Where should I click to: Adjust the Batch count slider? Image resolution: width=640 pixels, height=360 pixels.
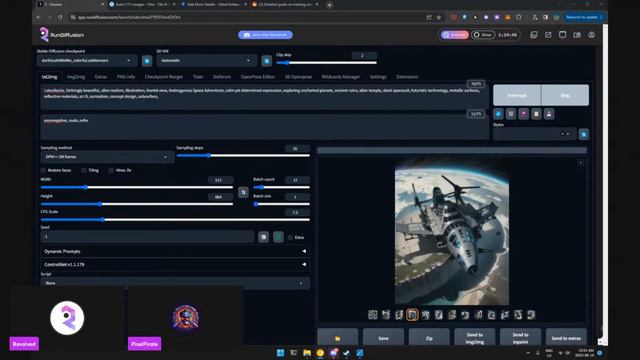click(x=281, y=187)
